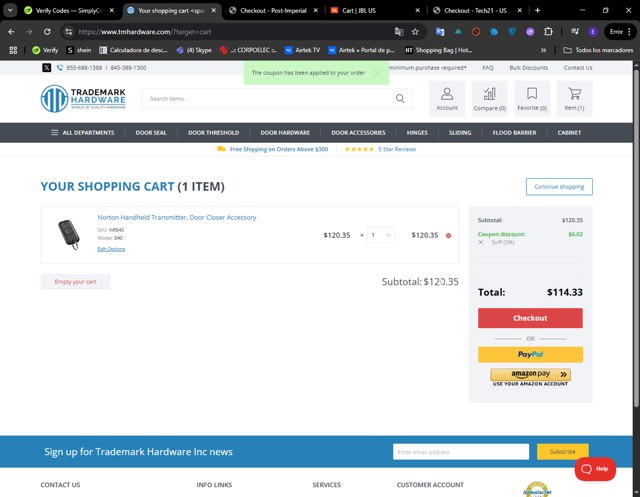640x497 pixels.
Task: Focus the newsletter email address field
Action: [461, 452]
